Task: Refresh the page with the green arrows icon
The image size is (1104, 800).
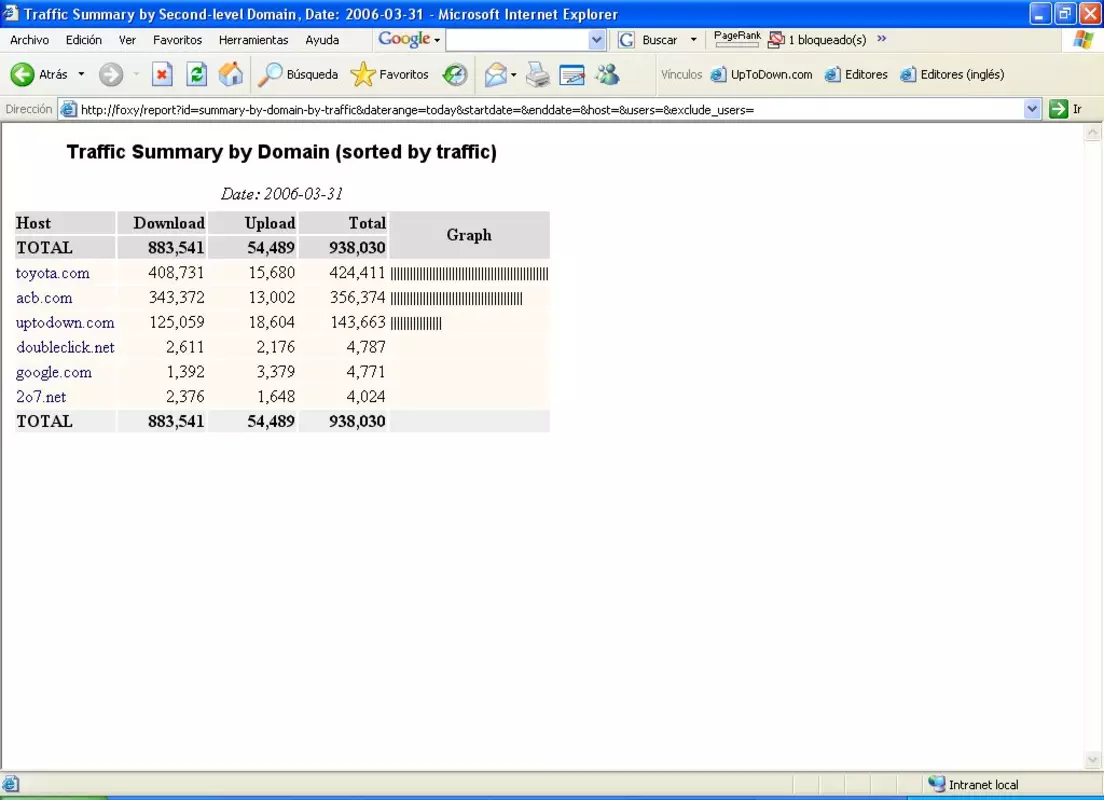Action: pyautogui.click(x=196, y=74)
